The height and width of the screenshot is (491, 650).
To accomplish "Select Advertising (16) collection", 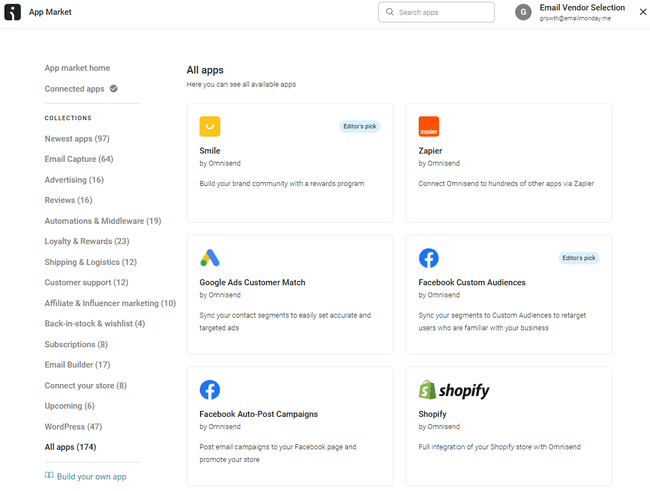I will pyautogui.click(x=74, y=180).
